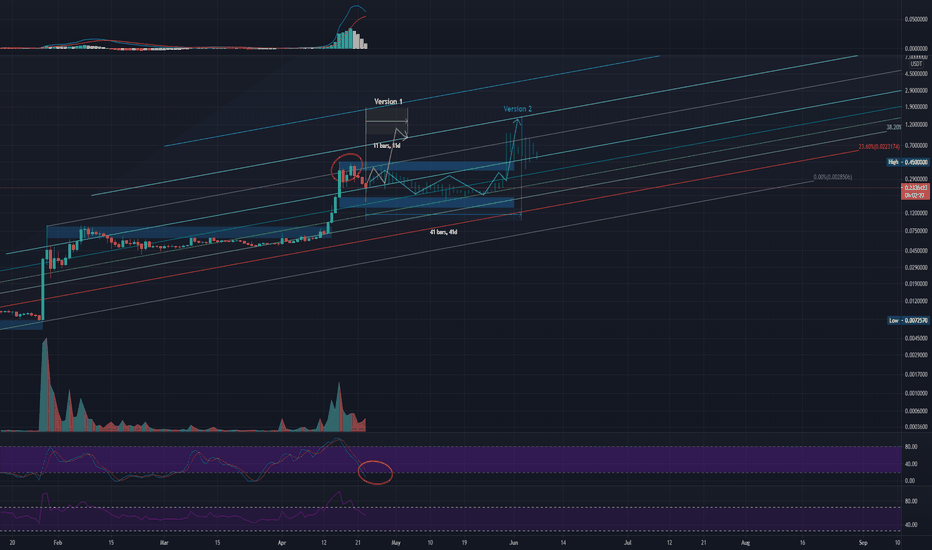Click the 14 date label after Jun
The height and width of the screenshot is (550, 932).
[x=563, y=542]
